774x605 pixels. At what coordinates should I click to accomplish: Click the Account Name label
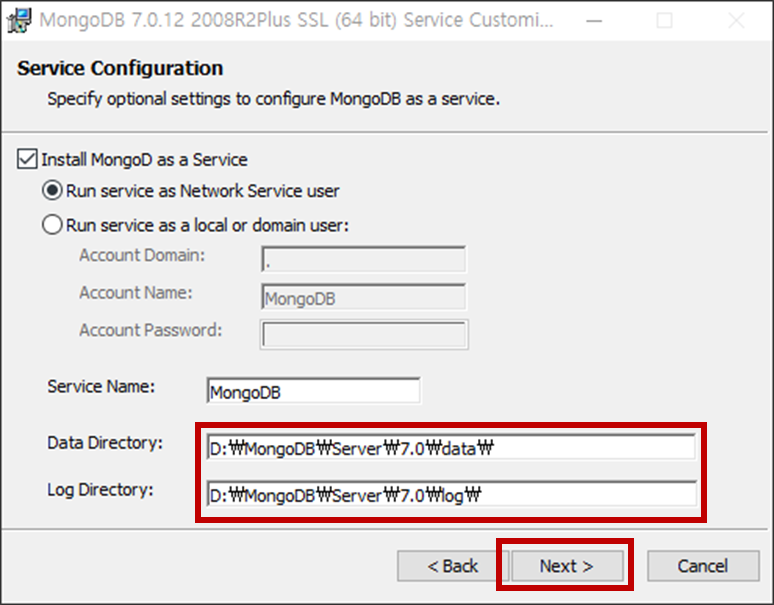pyautogui.click(x=136, y=293)
